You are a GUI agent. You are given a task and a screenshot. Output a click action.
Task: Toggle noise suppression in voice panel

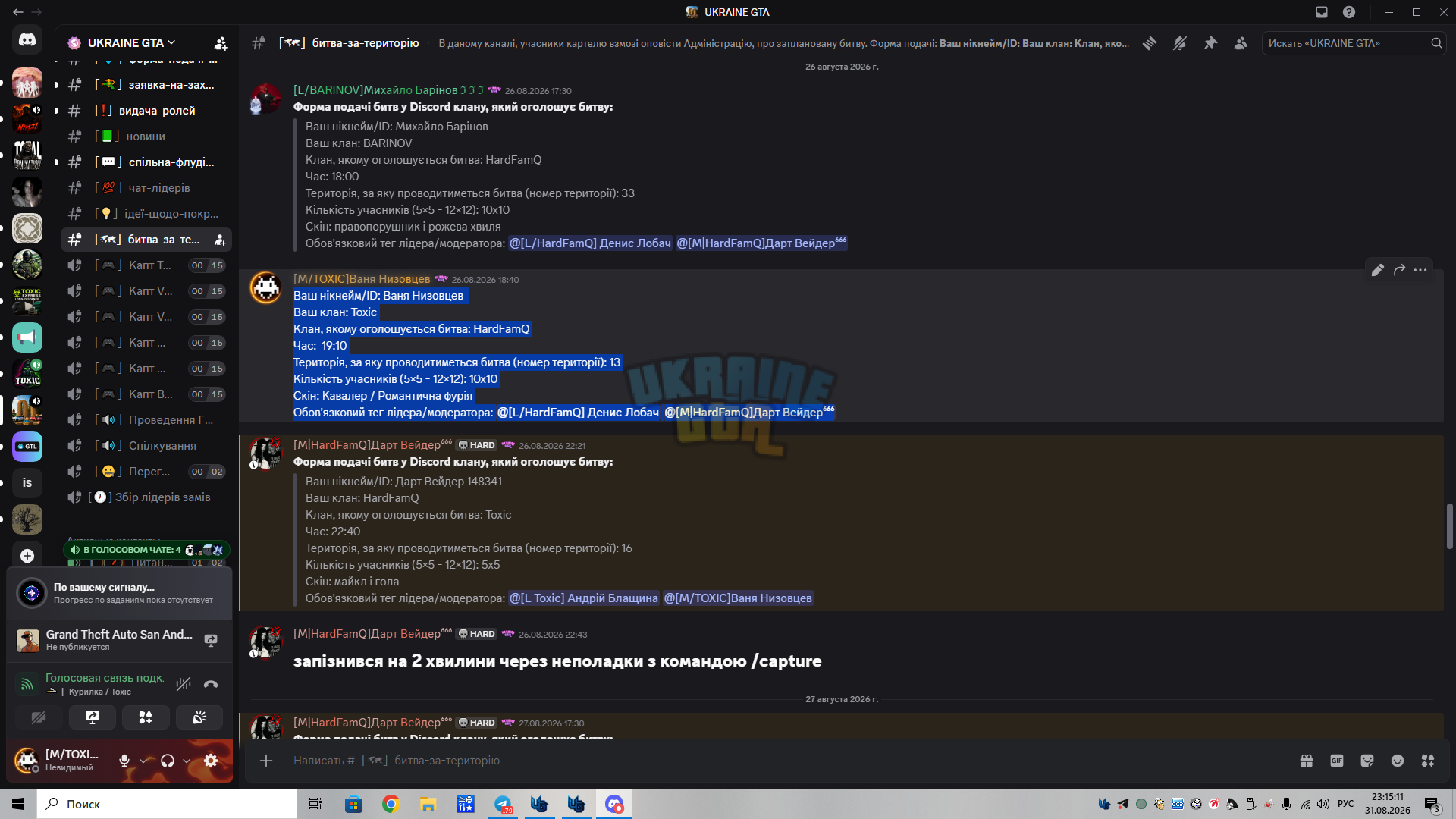[184, 684]
